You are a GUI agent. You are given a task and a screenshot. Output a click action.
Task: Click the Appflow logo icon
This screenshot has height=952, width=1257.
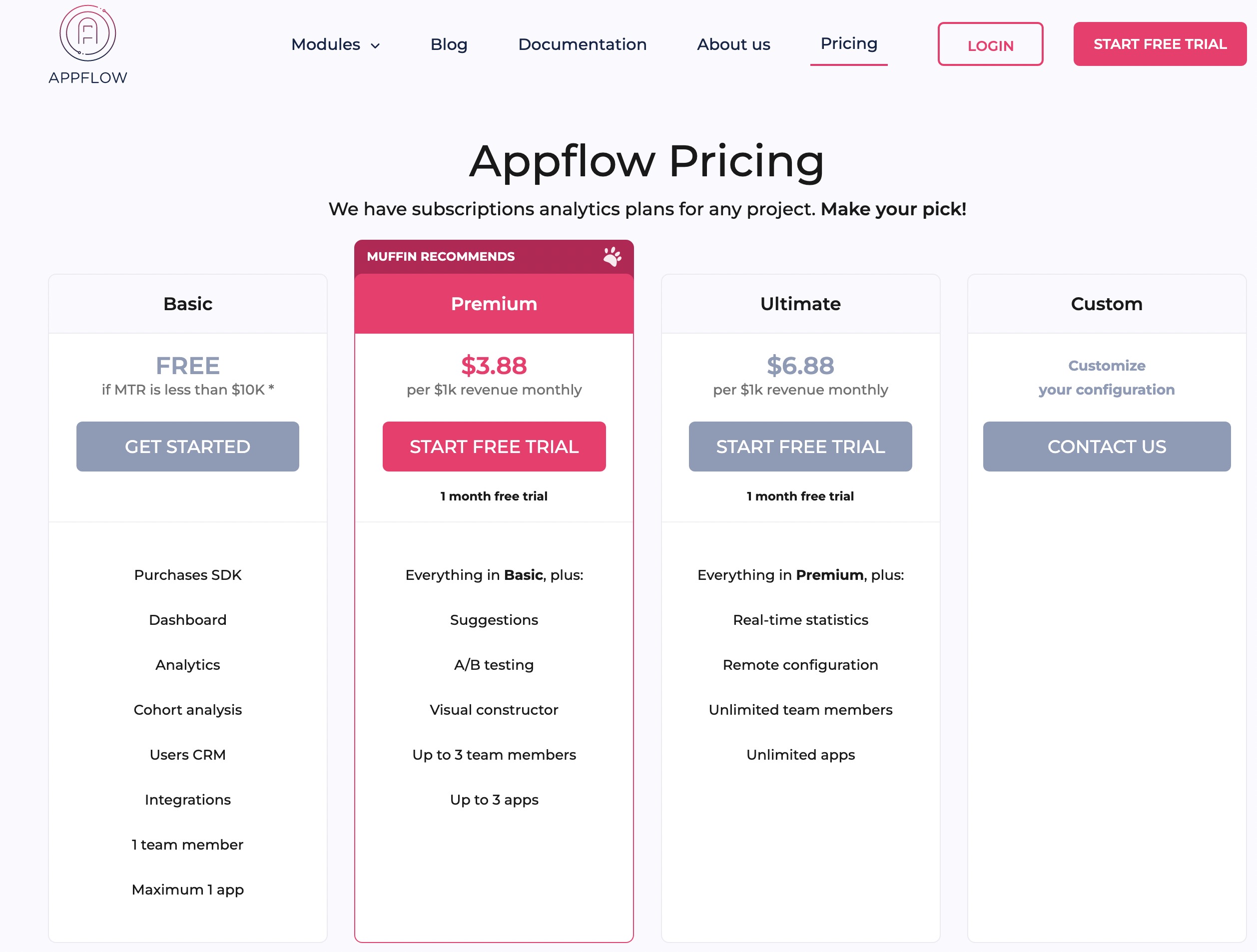(x=87, y=33)
